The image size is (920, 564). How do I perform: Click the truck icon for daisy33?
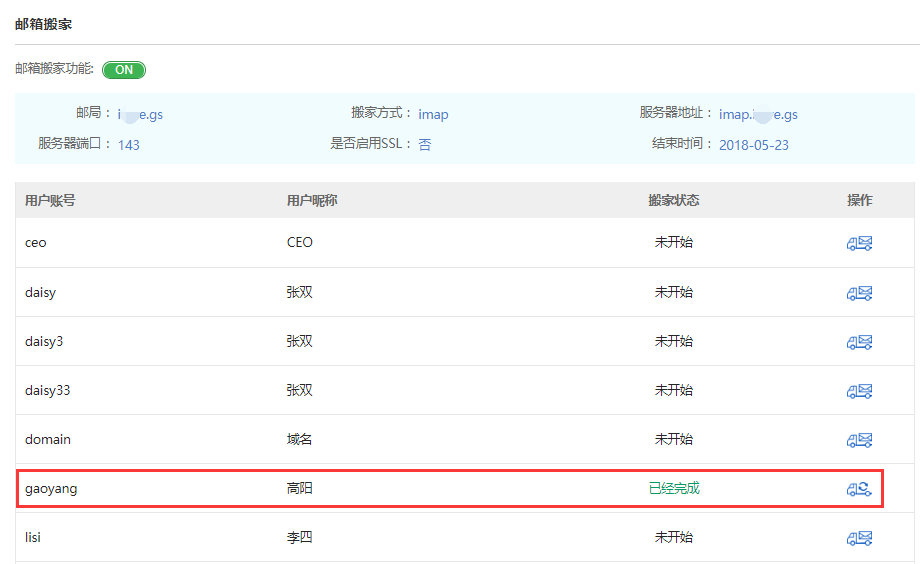tap(859, 391)
